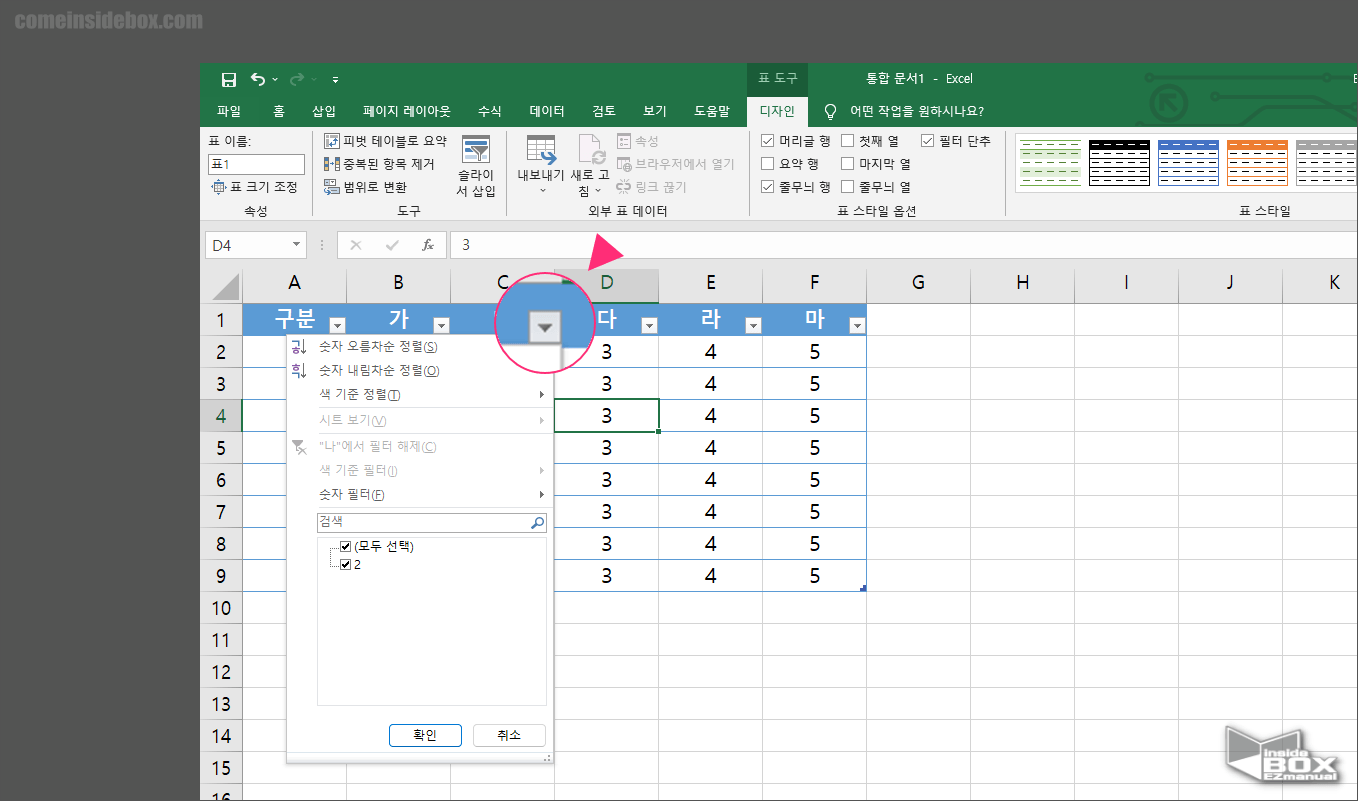Click the formula bar showing 3
The image size is (1358, 801).
(x=904, y=245)
